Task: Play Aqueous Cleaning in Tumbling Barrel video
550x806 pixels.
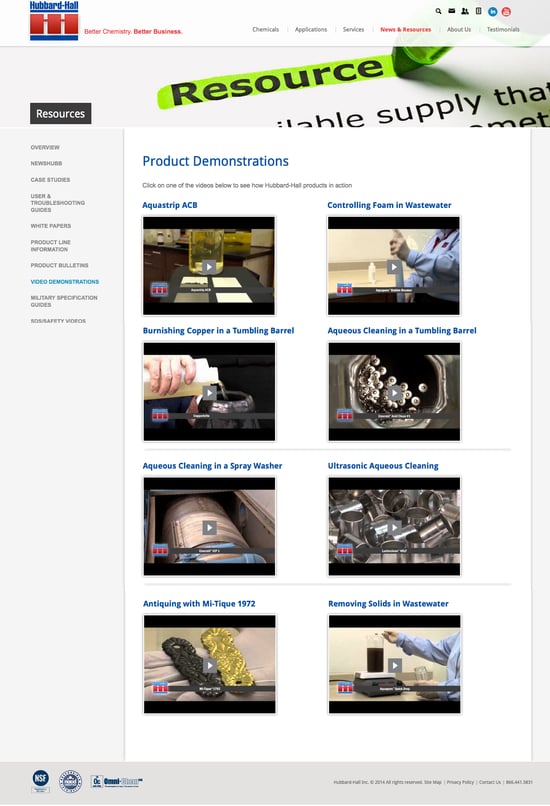Action: pyautogui.click(x=395, y=392)
